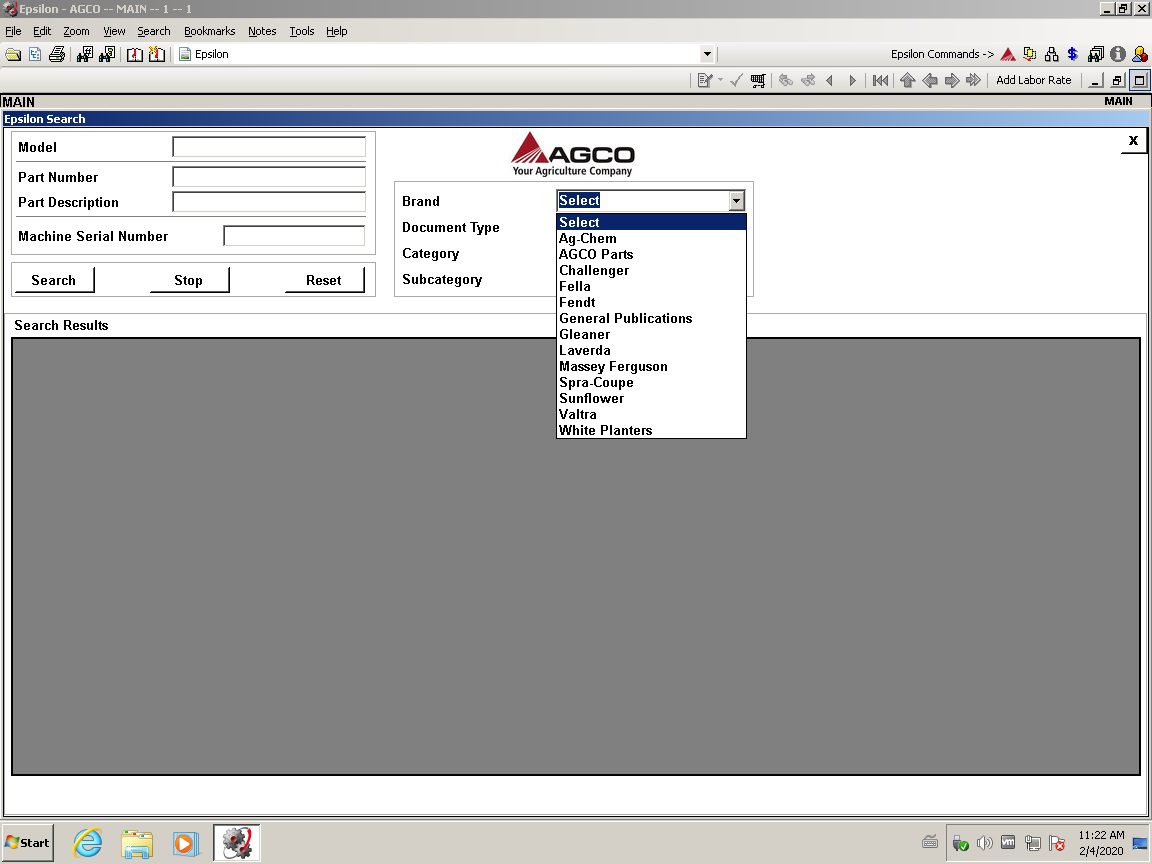Open the Epsilon document dropdown arrow
This screenshot has width=1152, height=864.
pos(707,54)
